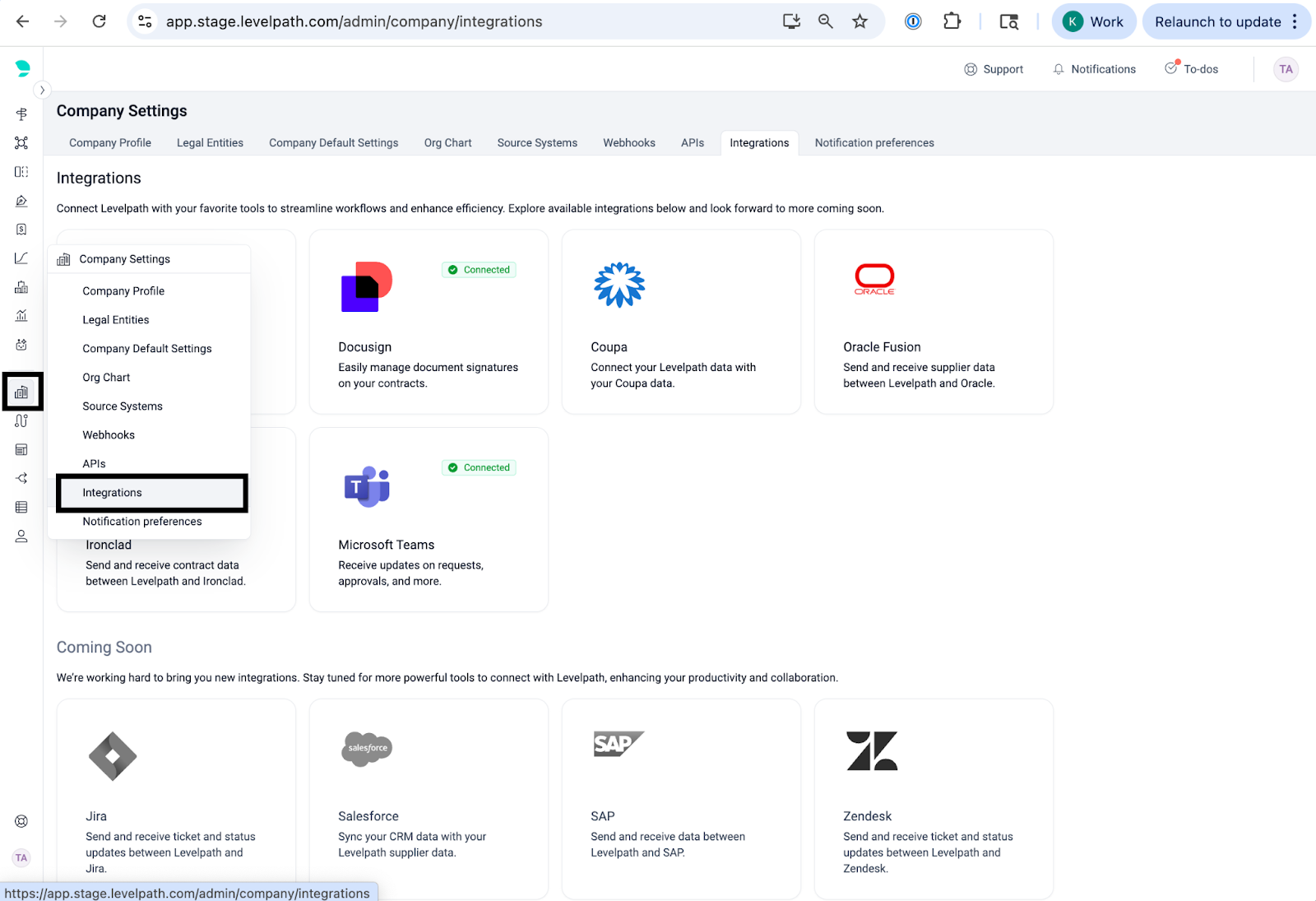Expand the left sidebar with the chevron

[42, 90]
